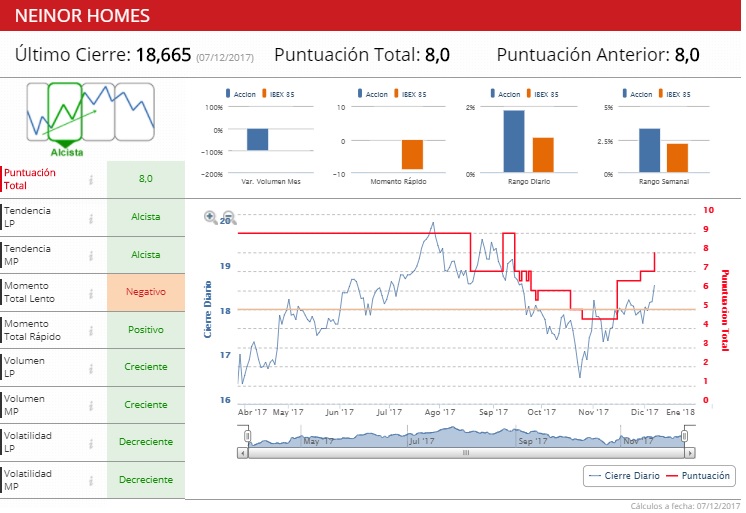Image resolution: width=746 pixels, height=513 pixels.
Task: Toggle Accion legend in Rango Diario chart
Action: pos(505,94)
